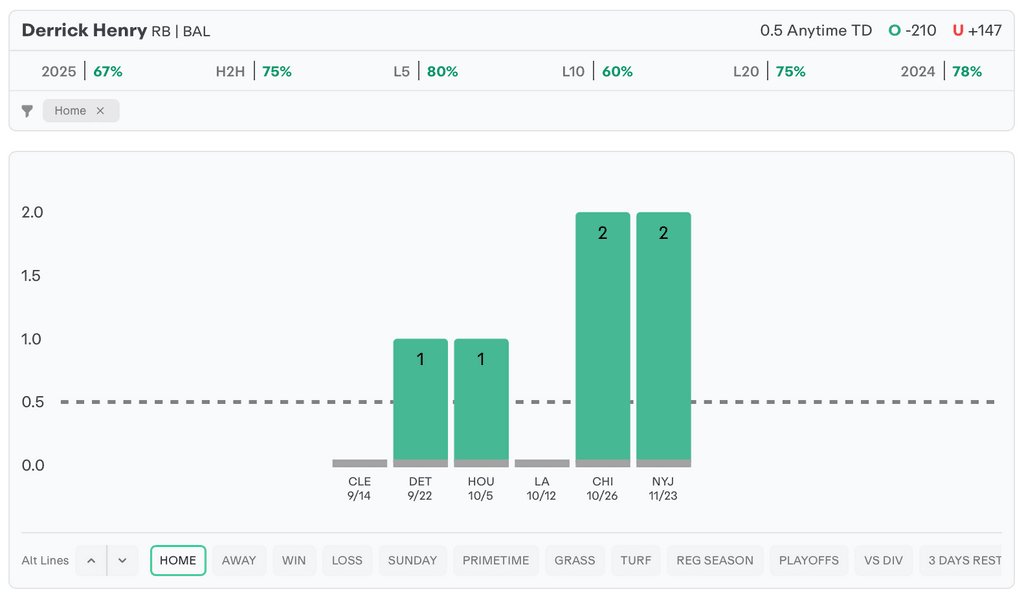The height and width of the screenshot is (602, 1024).
Task: Select the PLAYOFFS filter
Action: (809, 561)
